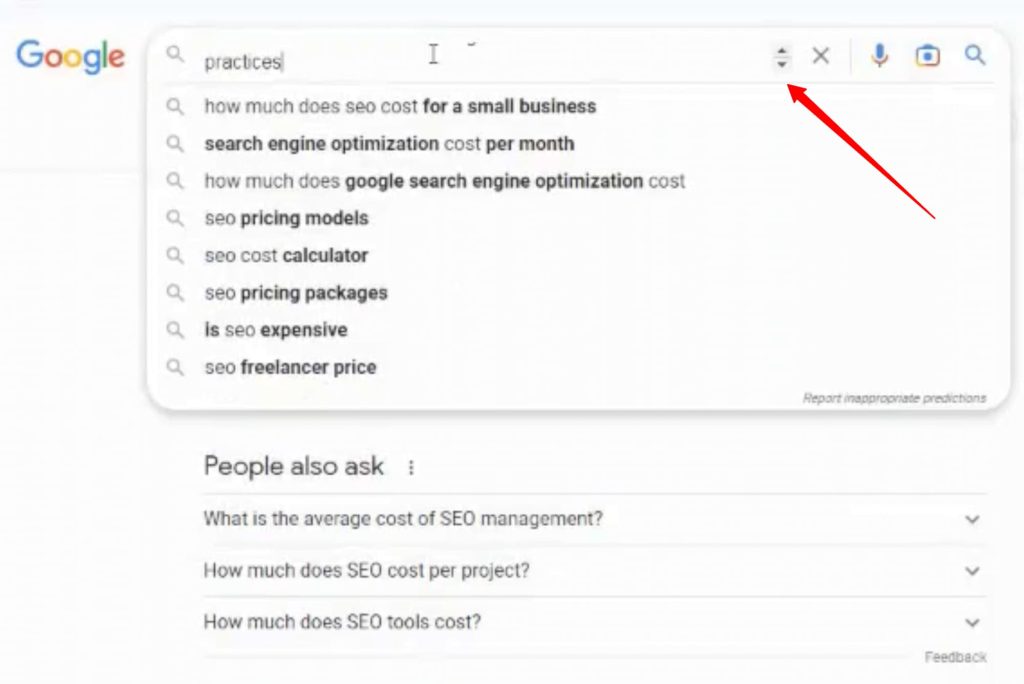Start voice search with the microphone icon
The image size is (1024, 684).
click(878, 56)
